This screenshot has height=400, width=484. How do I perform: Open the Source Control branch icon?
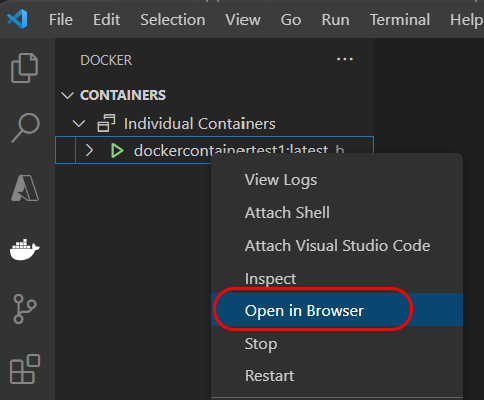(x=25, y=309)
